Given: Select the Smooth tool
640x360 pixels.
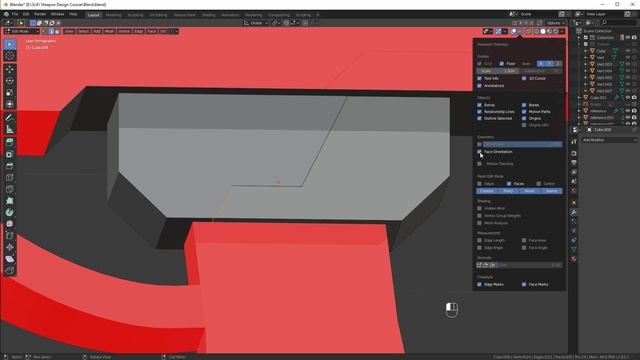Looking at the screenshot, I should [x=10, y=224].
